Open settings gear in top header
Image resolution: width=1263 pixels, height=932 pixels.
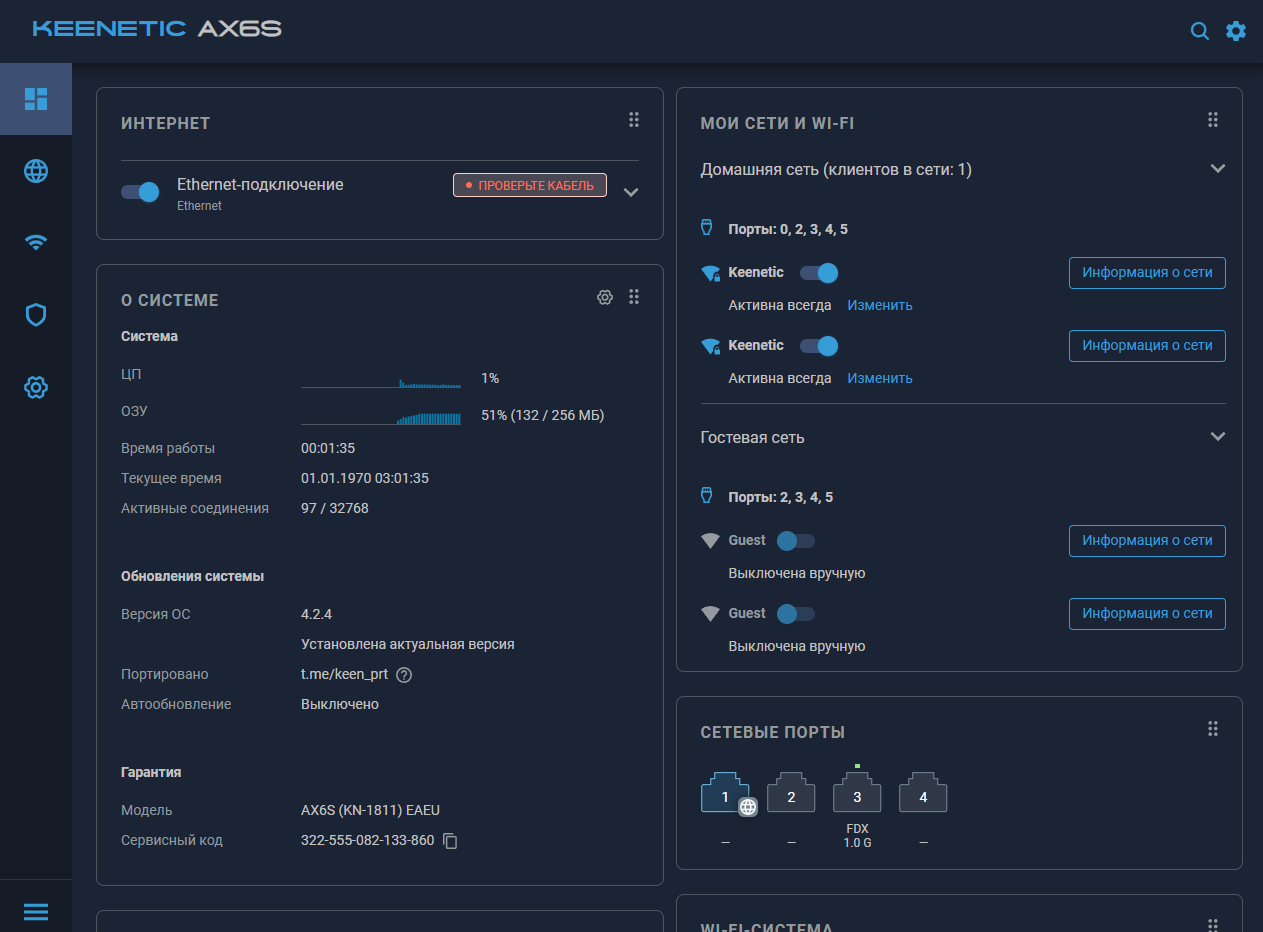(x=1236, y=31)
